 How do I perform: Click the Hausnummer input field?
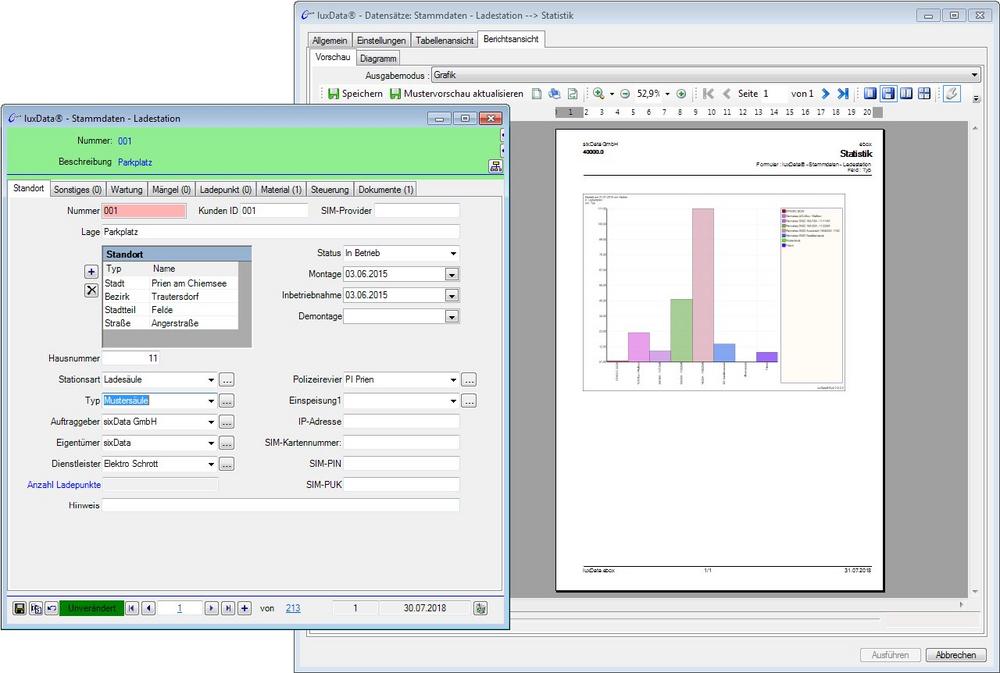(x=130, y=358)
